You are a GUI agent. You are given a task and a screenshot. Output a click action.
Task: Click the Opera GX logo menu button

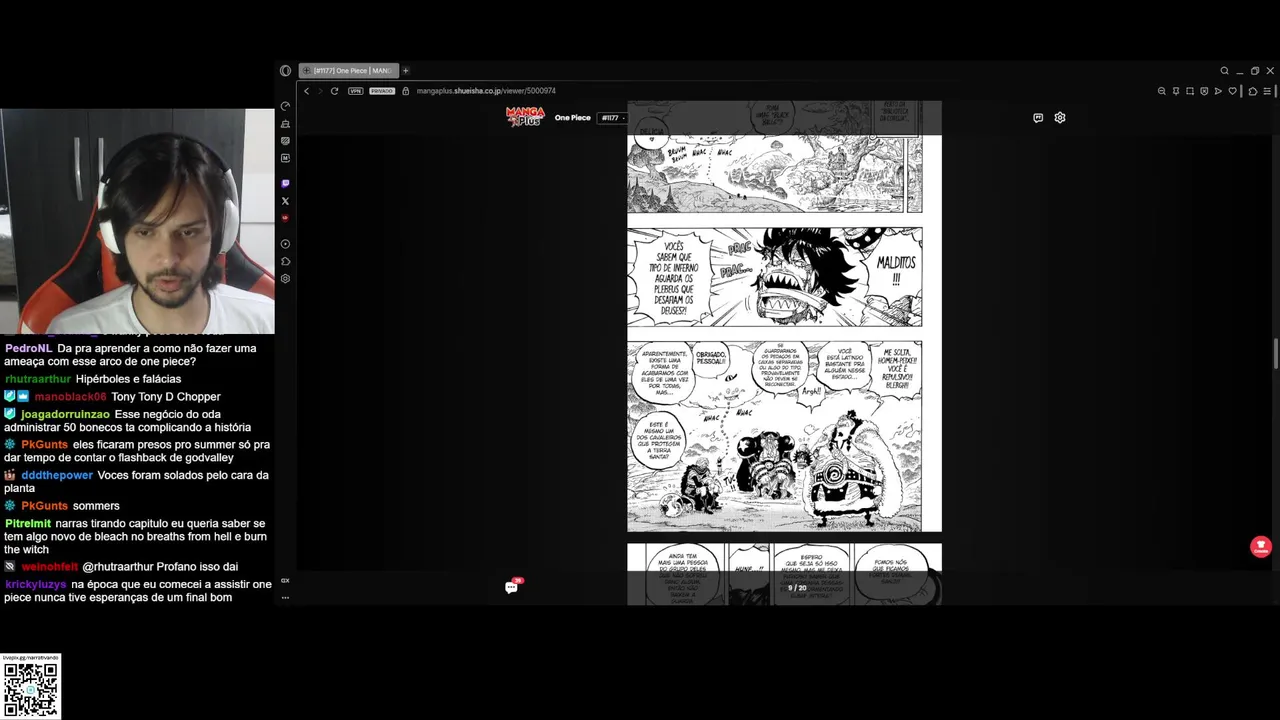click(x=285, y=71)
